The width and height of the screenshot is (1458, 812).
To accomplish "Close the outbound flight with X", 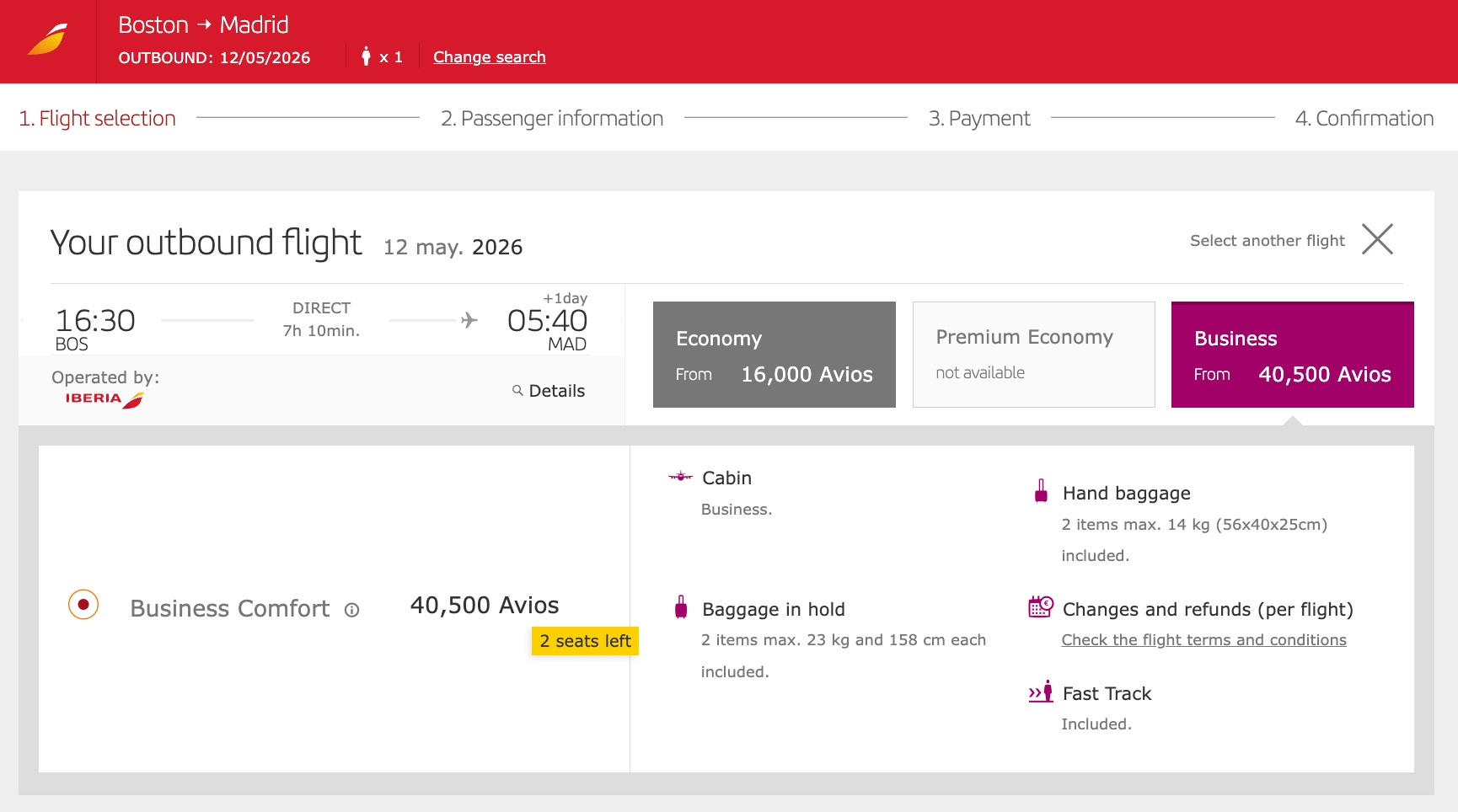I will tap(1377, 239).
